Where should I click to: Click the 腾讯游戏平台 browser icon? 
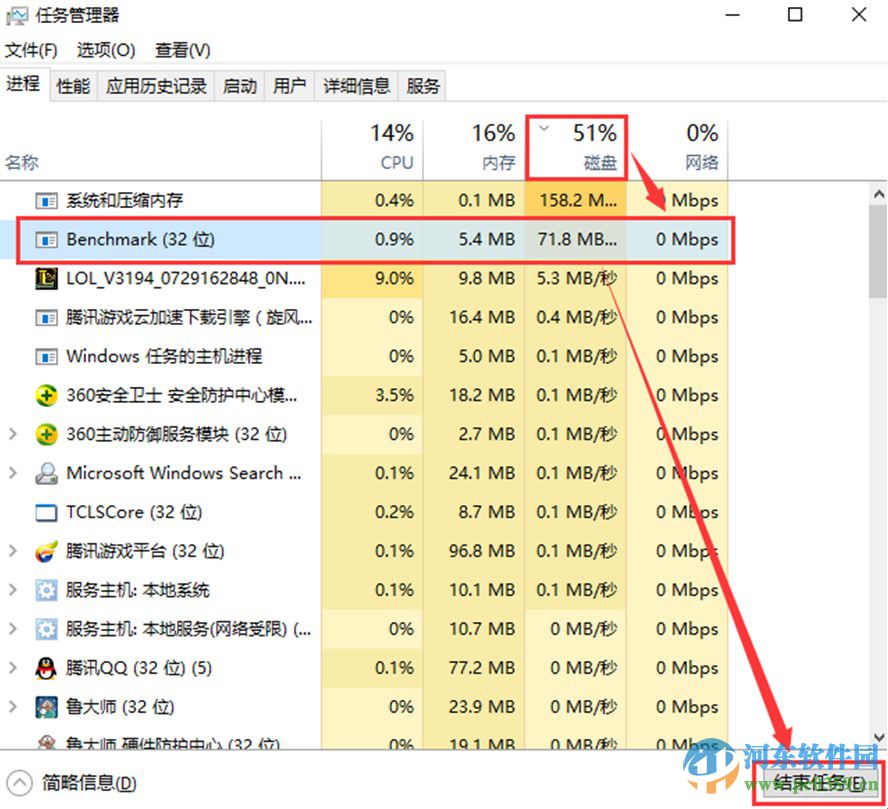tap(47, 551)
